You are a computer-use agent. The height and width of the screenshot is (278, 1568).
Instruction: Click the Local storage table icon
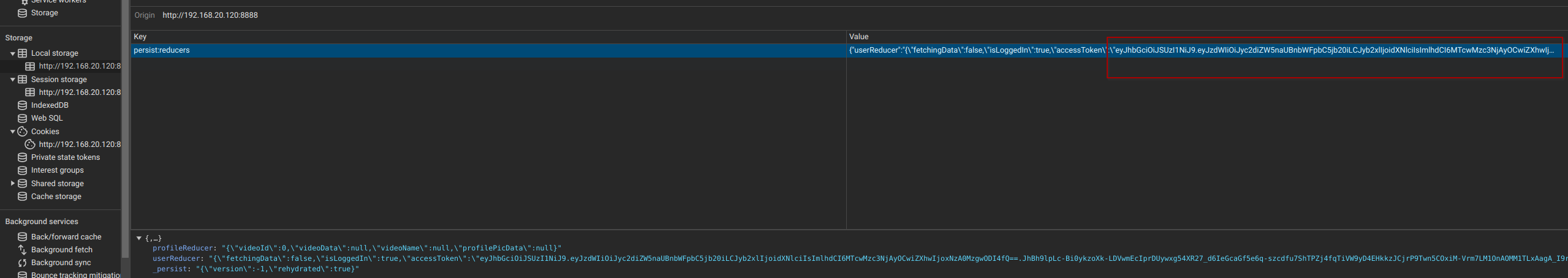click(23, 53)
